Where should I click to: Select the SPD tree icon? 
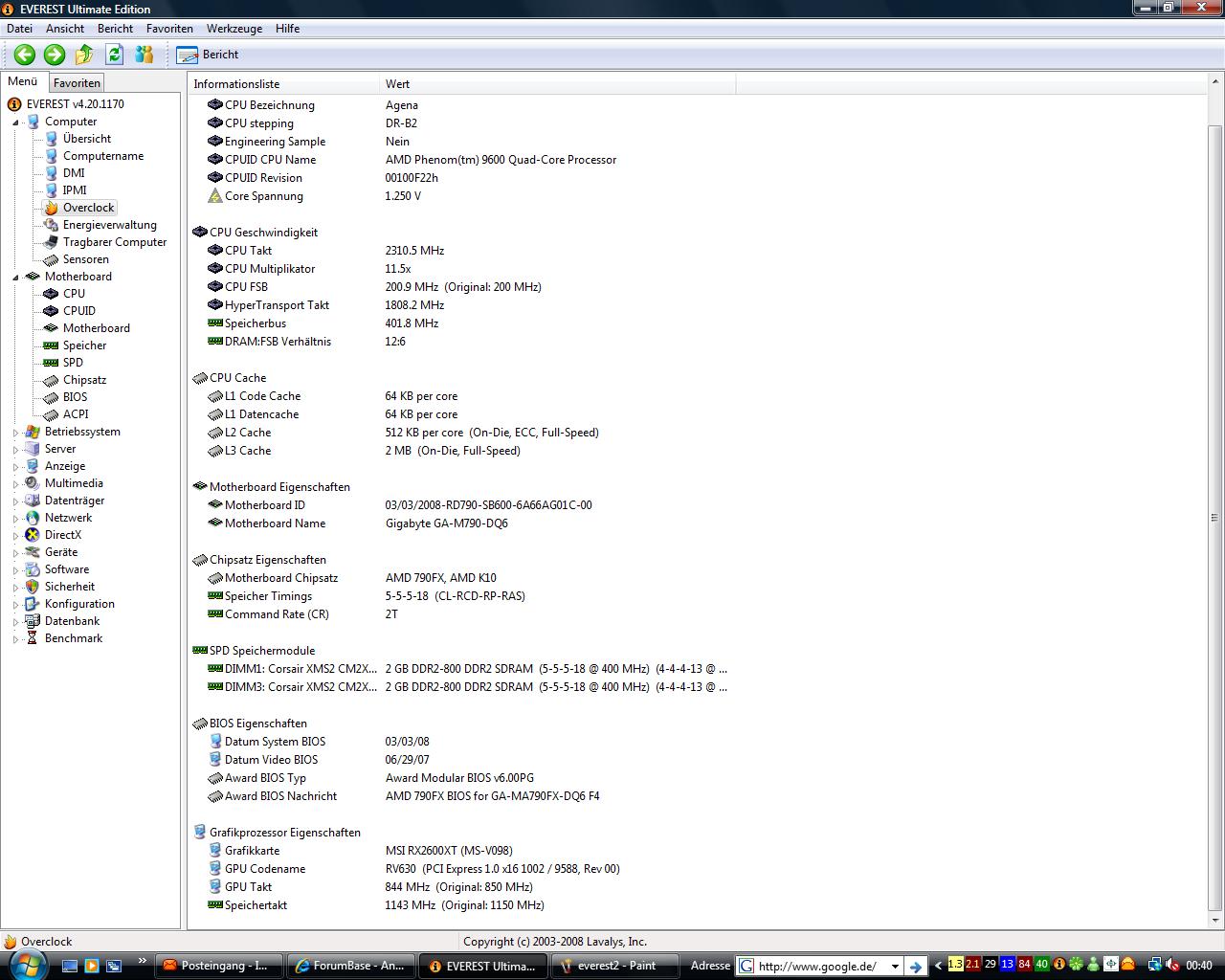(x=51, y=363)
